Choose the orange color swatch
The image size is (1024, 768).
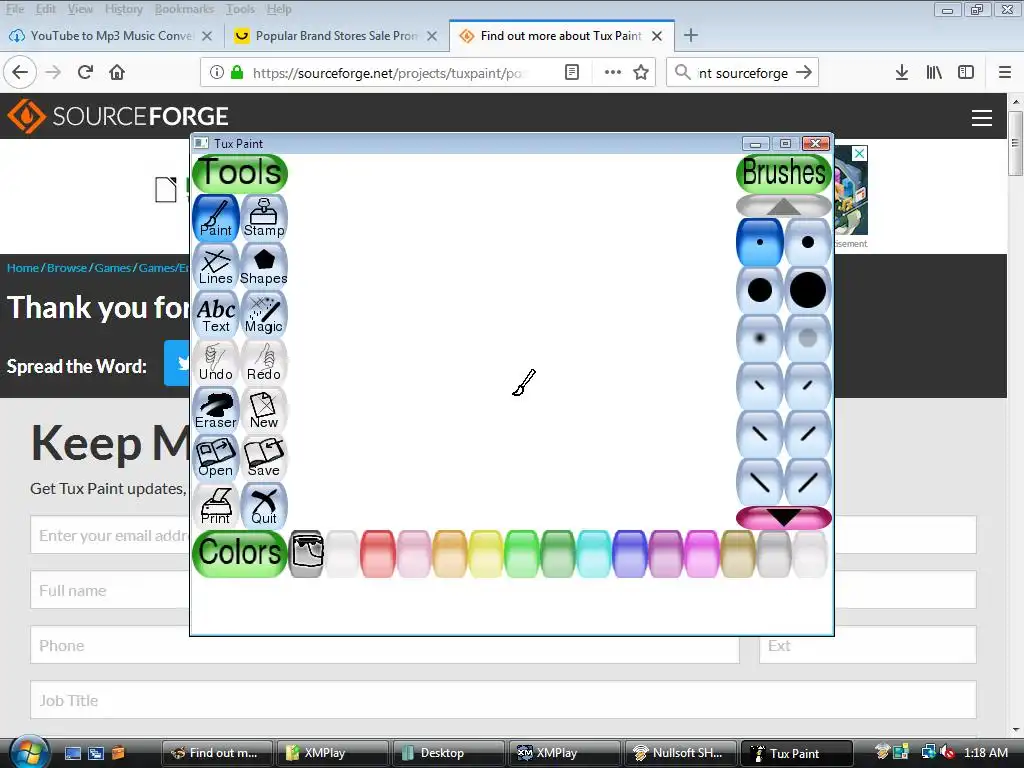(x=450, y=554)
